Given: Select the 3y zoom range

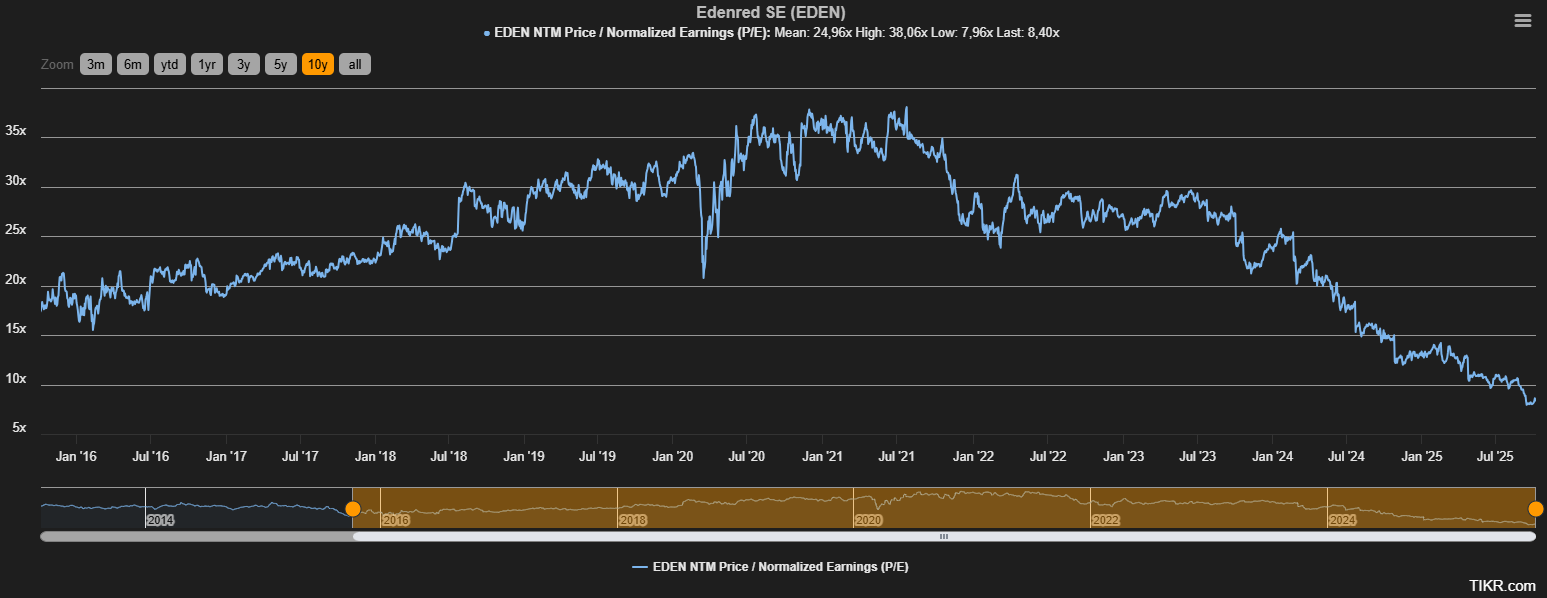Looking at the screenshot, I should 244,64.
